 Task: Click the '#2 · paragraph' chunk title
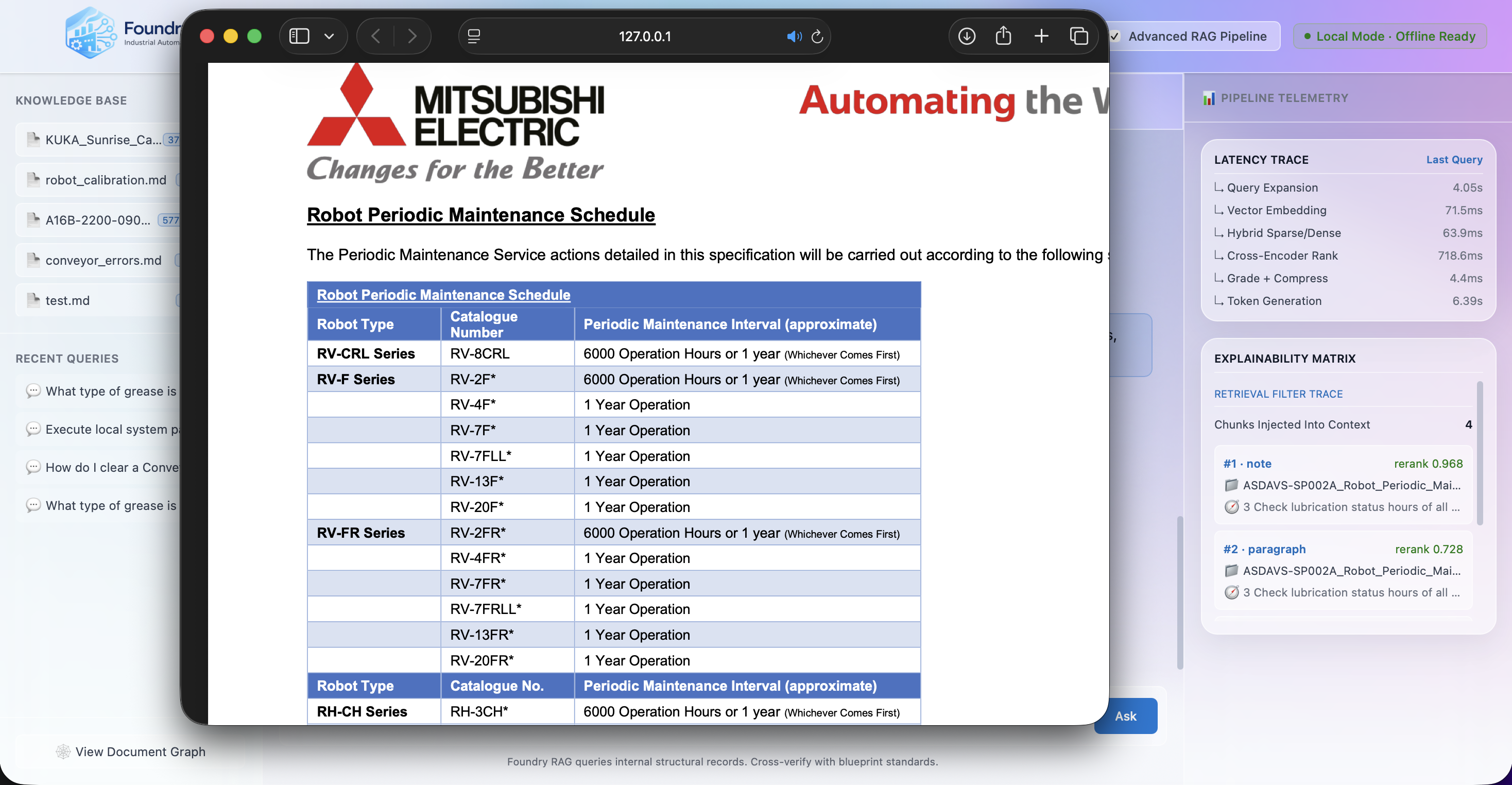coord(1264,549)
